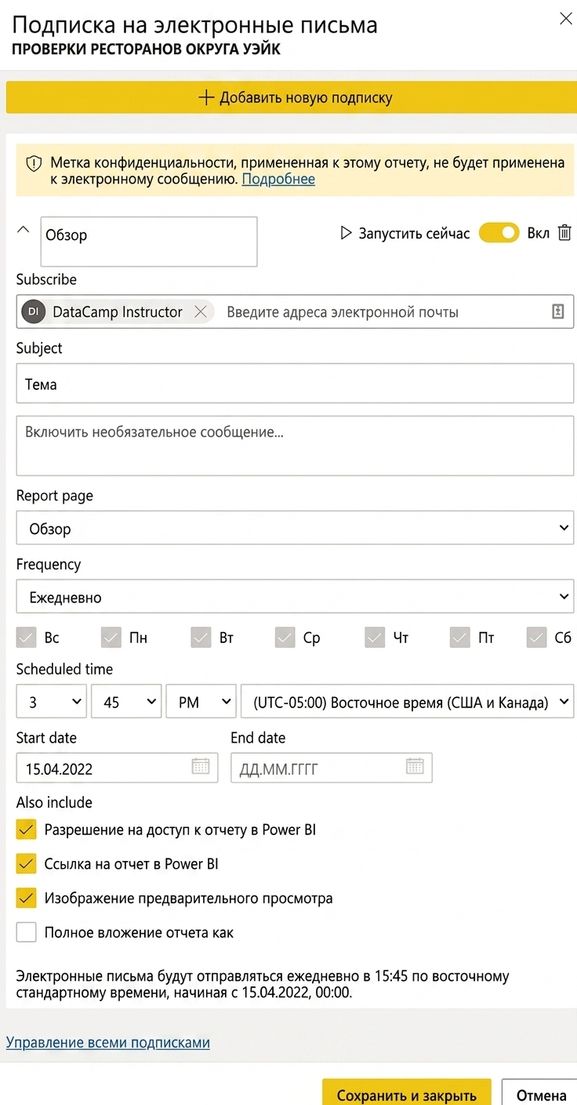Click the Сохранить и закрыть button
Screen dimensions: 577x1105
(x=407, y=1096)
